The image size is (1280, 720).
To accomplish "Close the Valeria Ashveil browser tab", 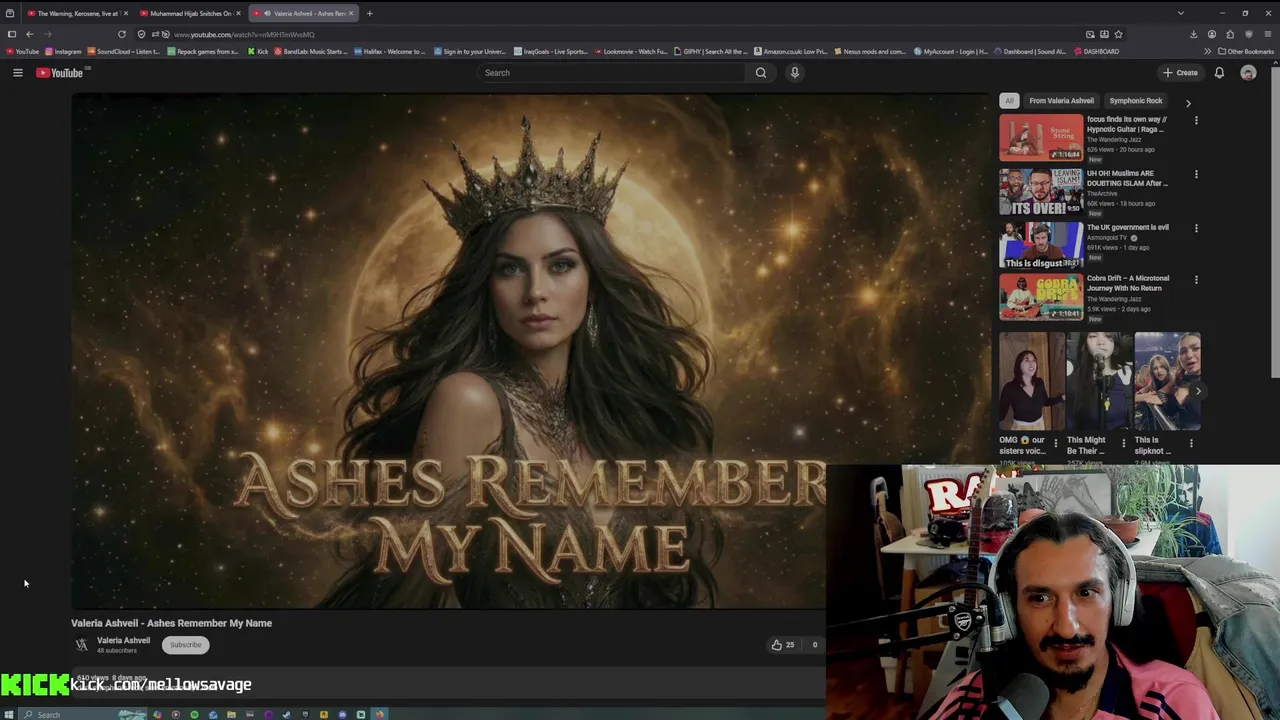I will (x=350, y=13).
